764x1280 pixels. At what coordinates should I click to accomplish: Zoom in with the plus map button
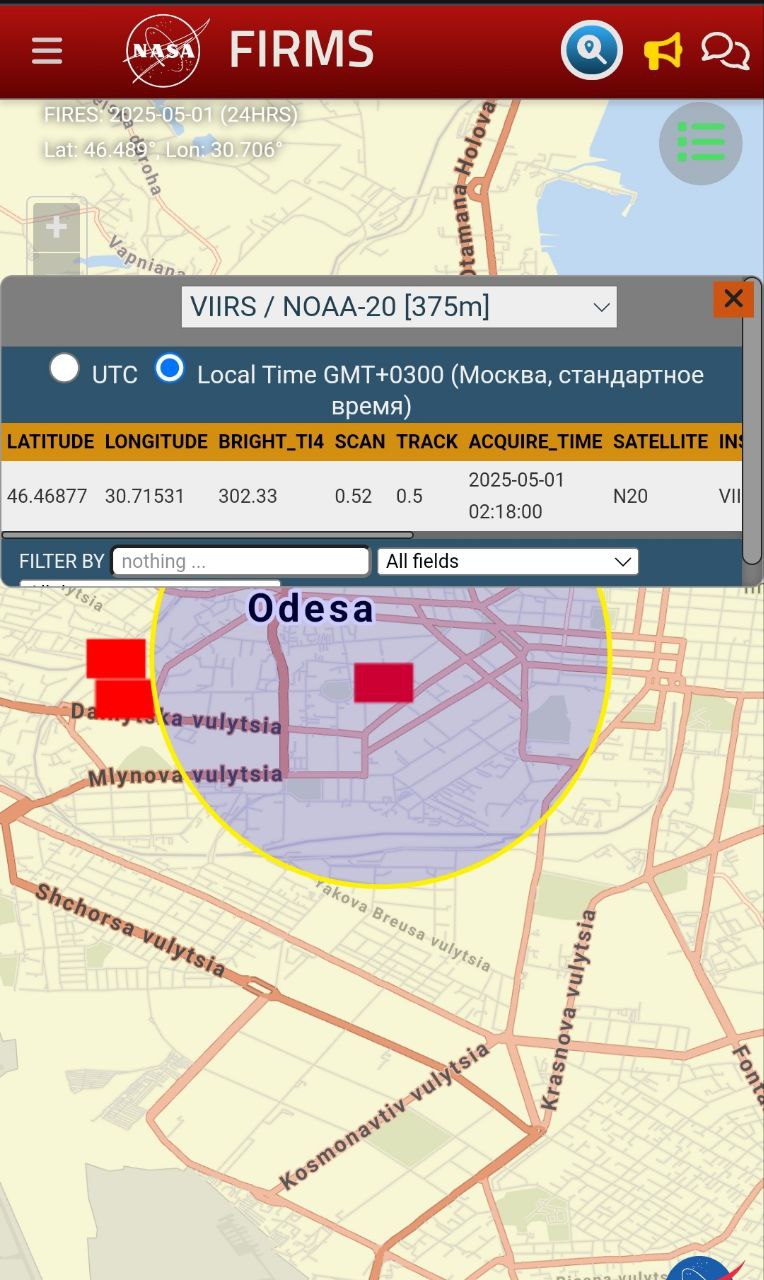(56, 228)
